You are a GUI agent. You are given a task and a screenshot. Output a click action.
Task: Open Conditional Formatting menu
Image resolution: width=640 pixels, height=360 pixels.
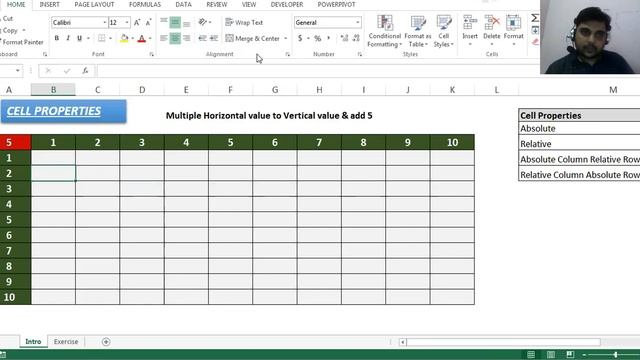pos(384,31)
